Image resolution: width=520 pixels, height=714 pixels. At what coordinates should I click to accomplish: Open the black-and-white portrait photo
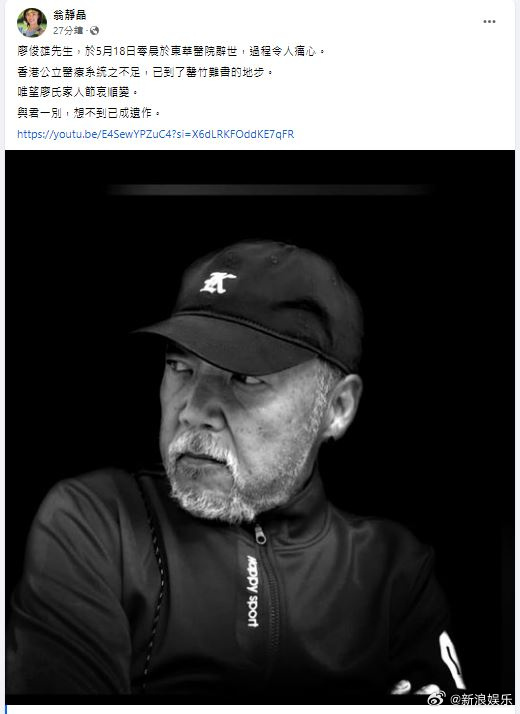(x=260, y=427)
